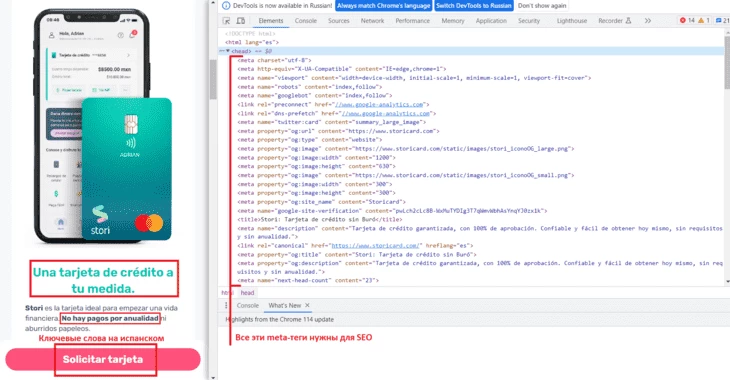Switch to the Elements tab
The width and height of the screenshot is (730, 380).
point(271,21)
